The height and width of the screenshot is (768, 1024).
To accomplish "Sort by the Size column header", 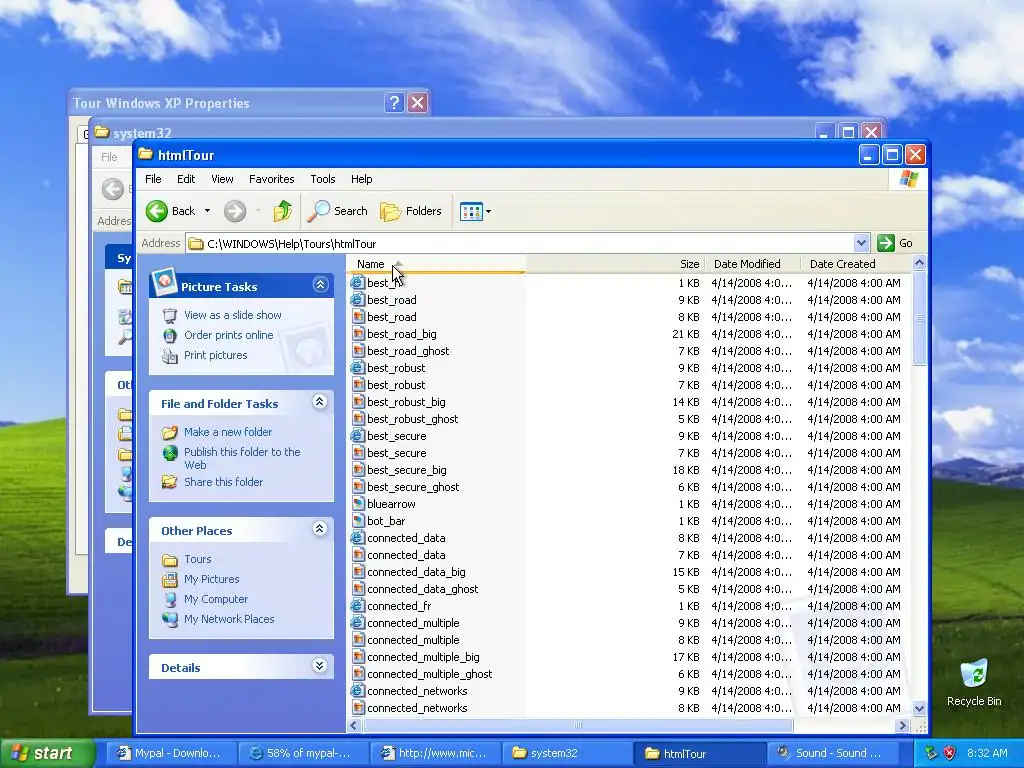I will tap(615, 264).
